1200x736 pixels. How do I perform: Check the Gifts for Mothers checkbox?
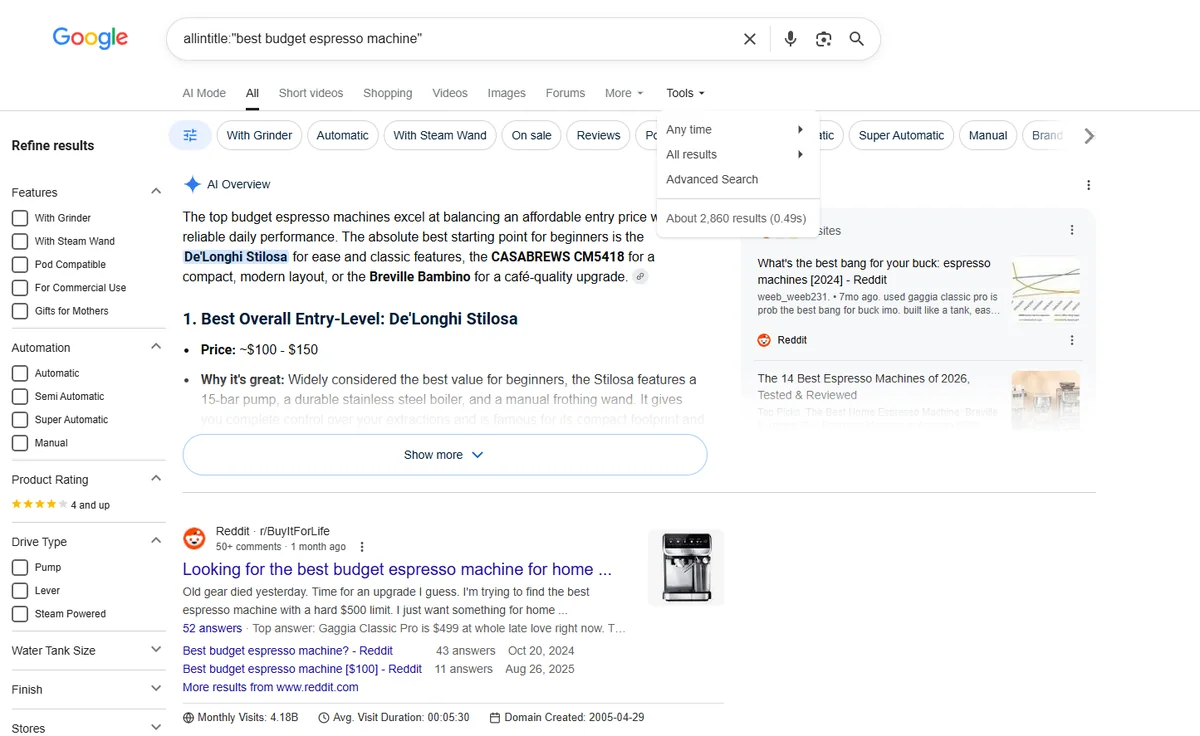[x=19, y=311]
